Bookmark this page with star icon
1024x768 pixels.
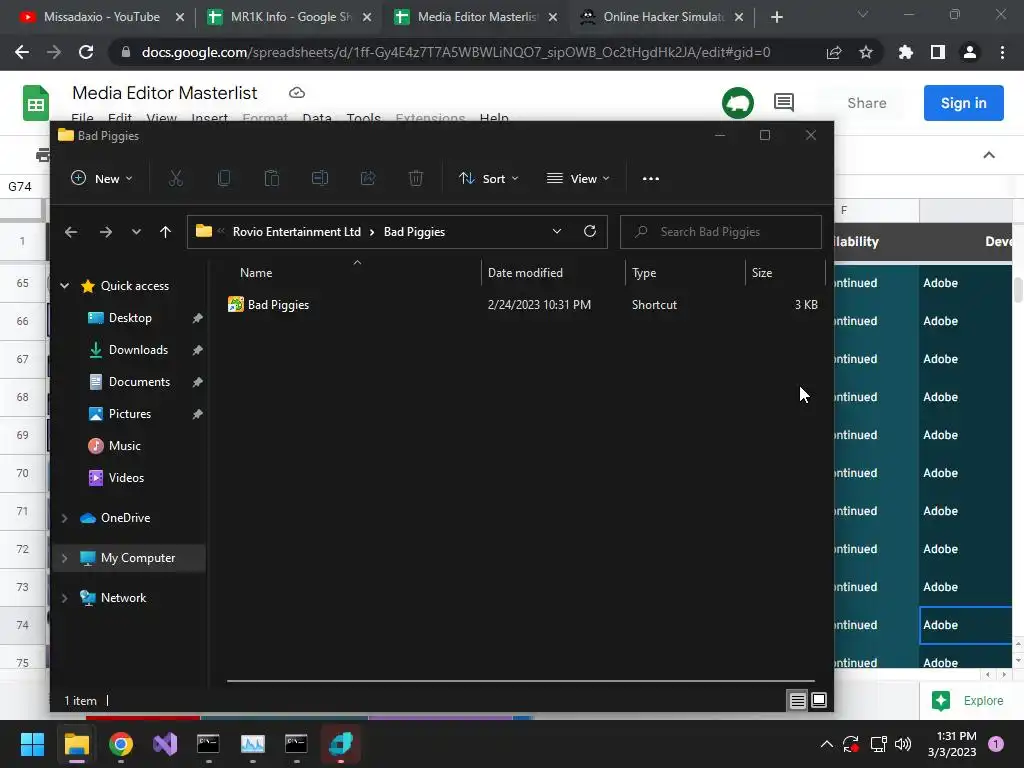(866, 52)
